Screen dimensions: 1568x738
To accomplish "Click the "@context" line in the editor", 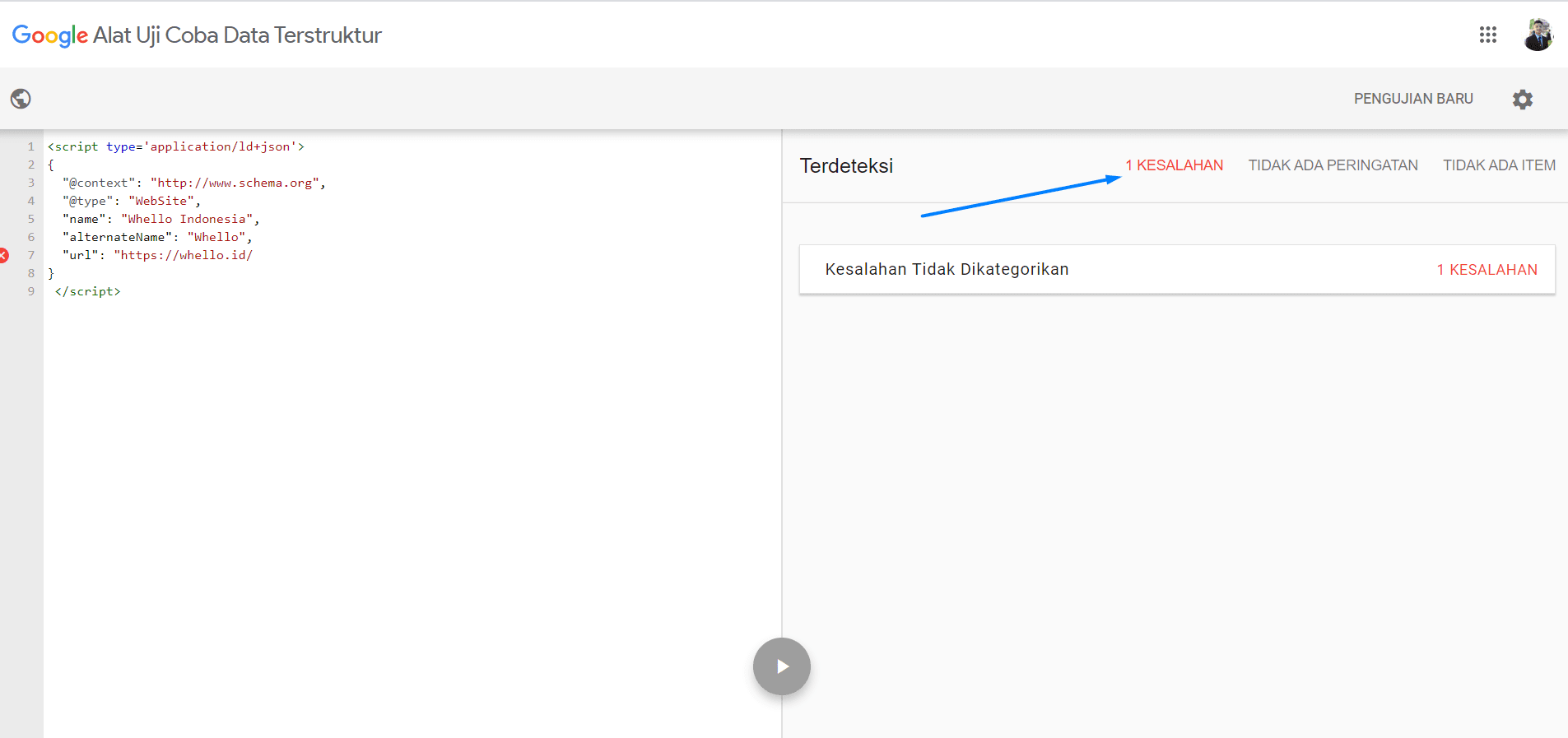I will (x=194, y=183).
